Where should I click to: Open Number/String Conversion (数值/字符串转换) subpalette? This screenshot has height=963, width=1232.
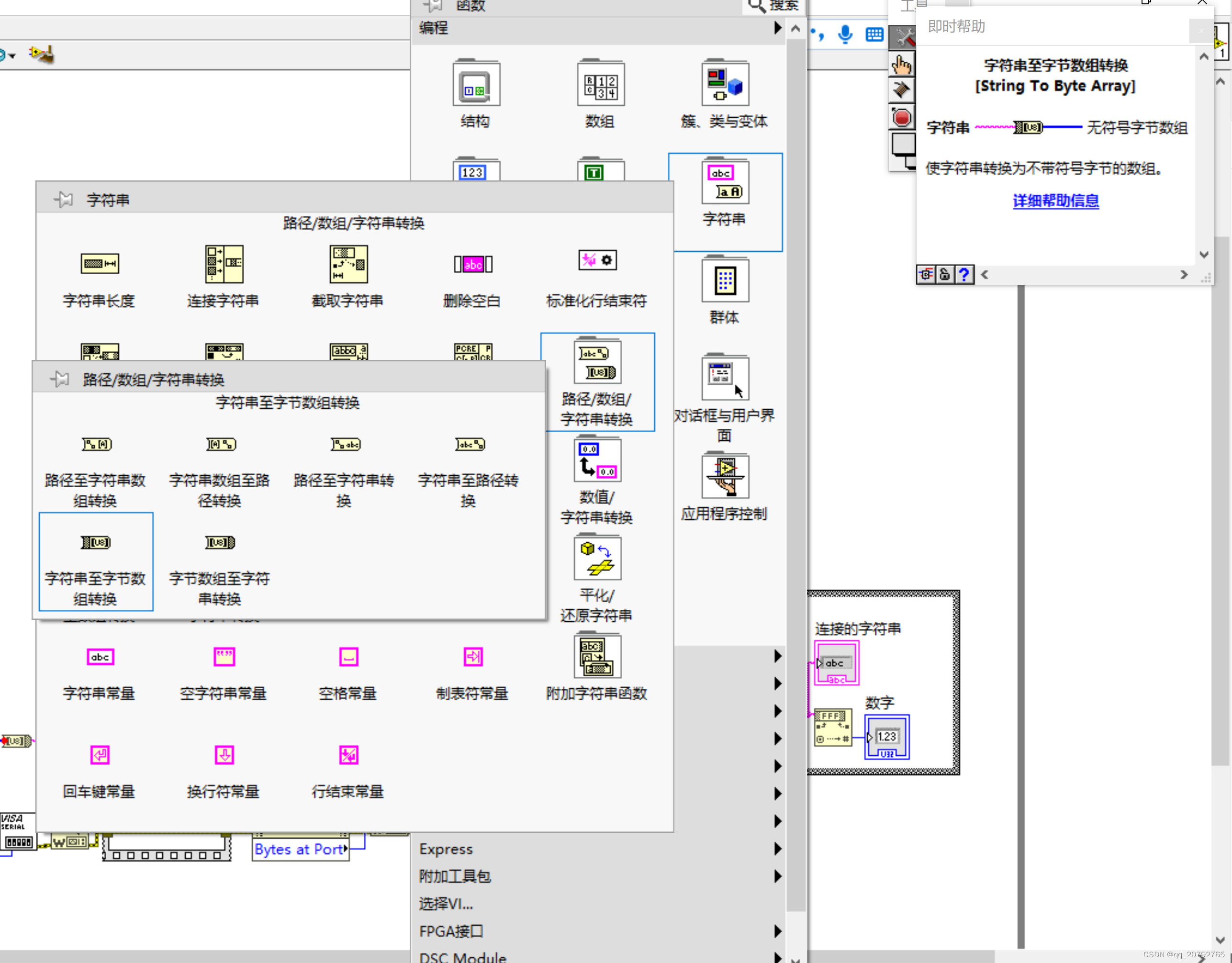(x=597, y=461)
